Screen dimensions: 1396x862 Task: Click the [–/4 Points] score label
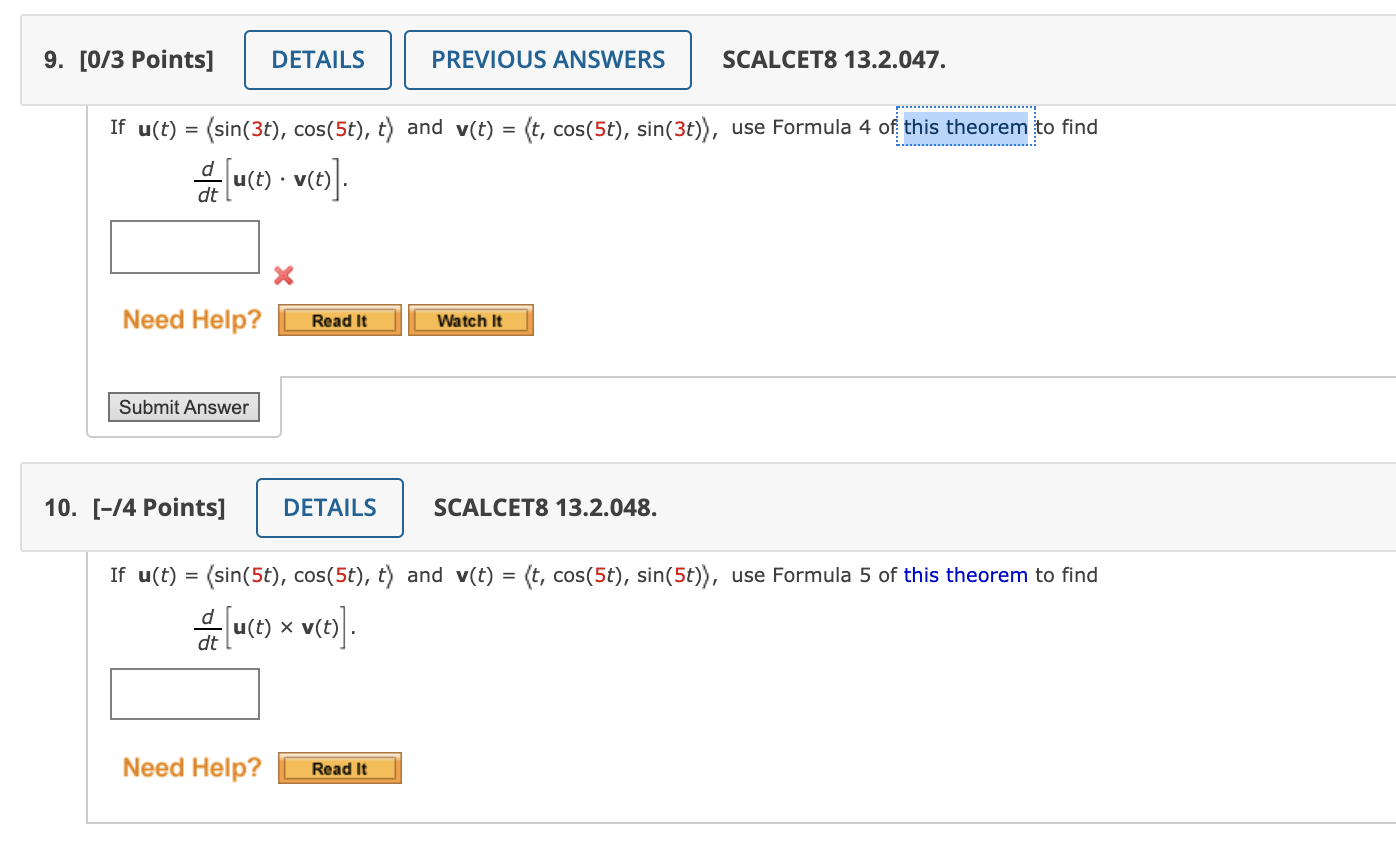click(162, 507)
